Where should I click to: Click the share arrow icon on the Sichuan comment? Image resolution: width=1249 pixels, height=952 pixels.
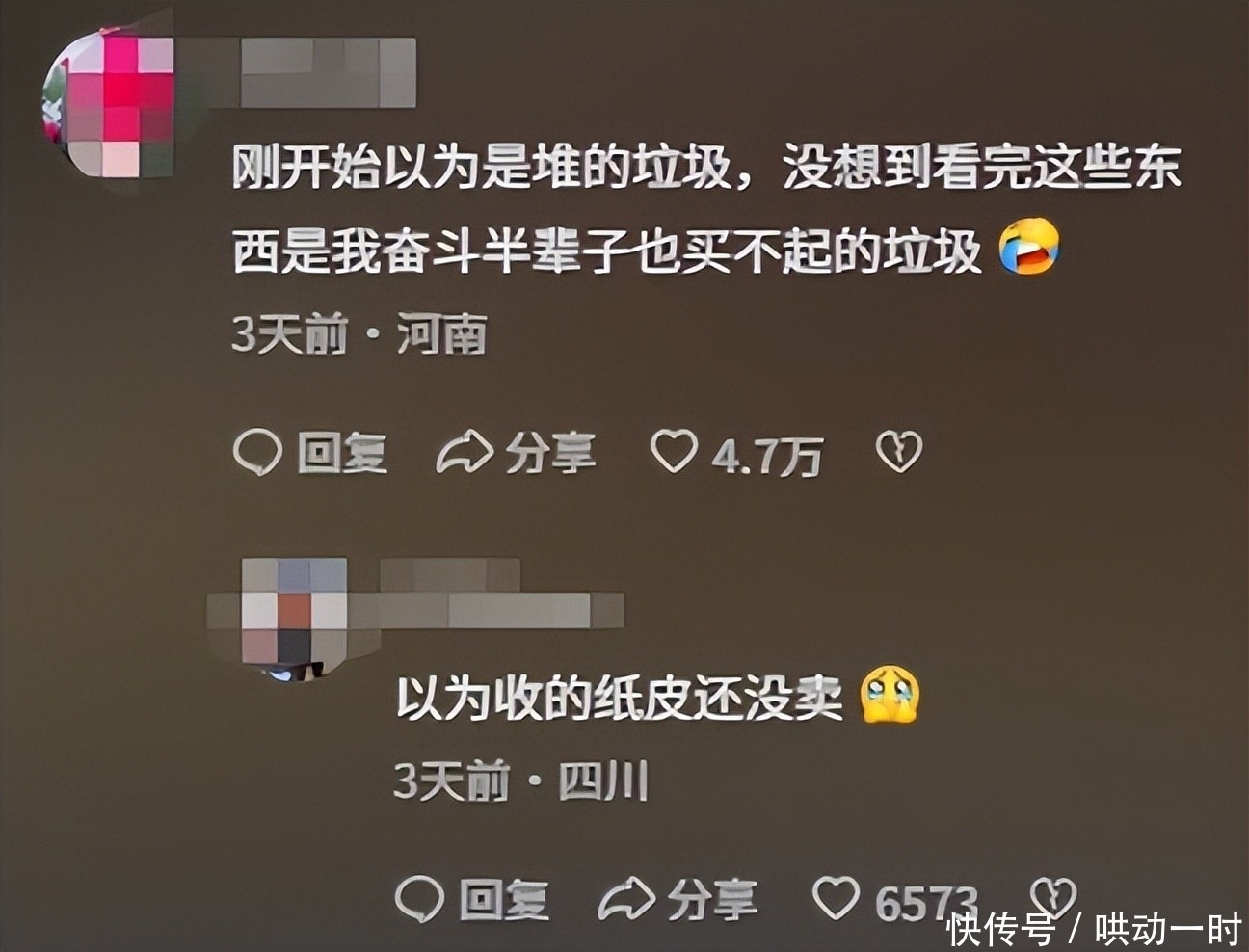coord(626,898)
